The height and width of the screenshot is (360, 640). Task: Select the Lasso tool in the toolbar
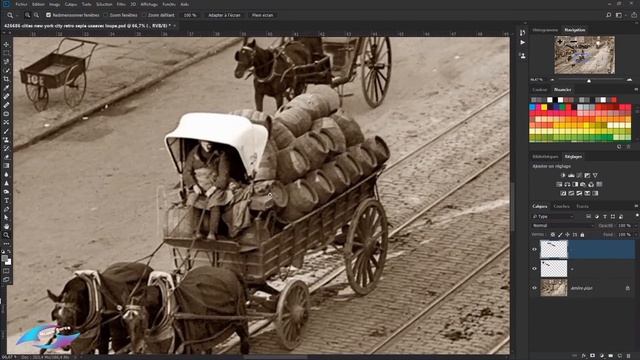click(x=6, y=62)
